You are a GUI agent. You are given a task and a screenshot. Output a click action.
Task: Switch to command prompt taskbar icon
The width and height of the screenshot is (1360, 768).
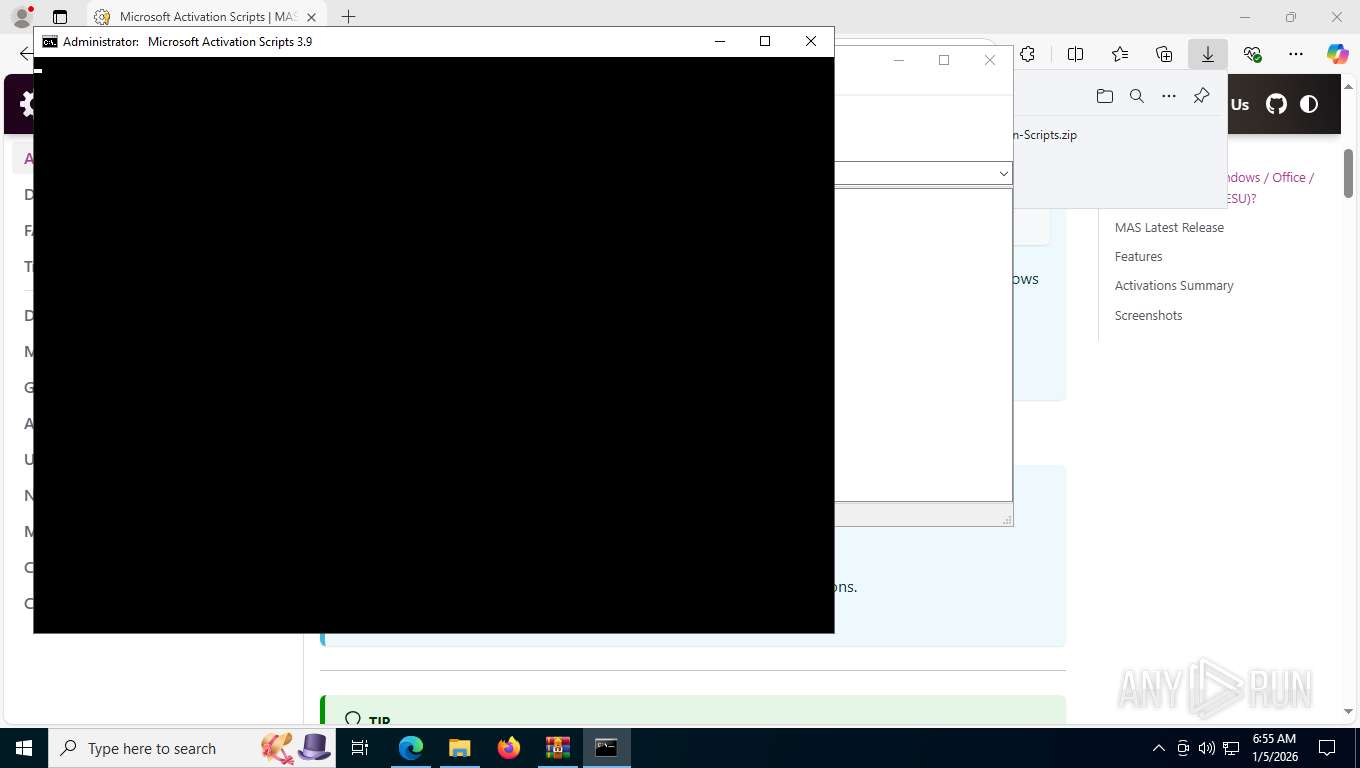(606, 748)
